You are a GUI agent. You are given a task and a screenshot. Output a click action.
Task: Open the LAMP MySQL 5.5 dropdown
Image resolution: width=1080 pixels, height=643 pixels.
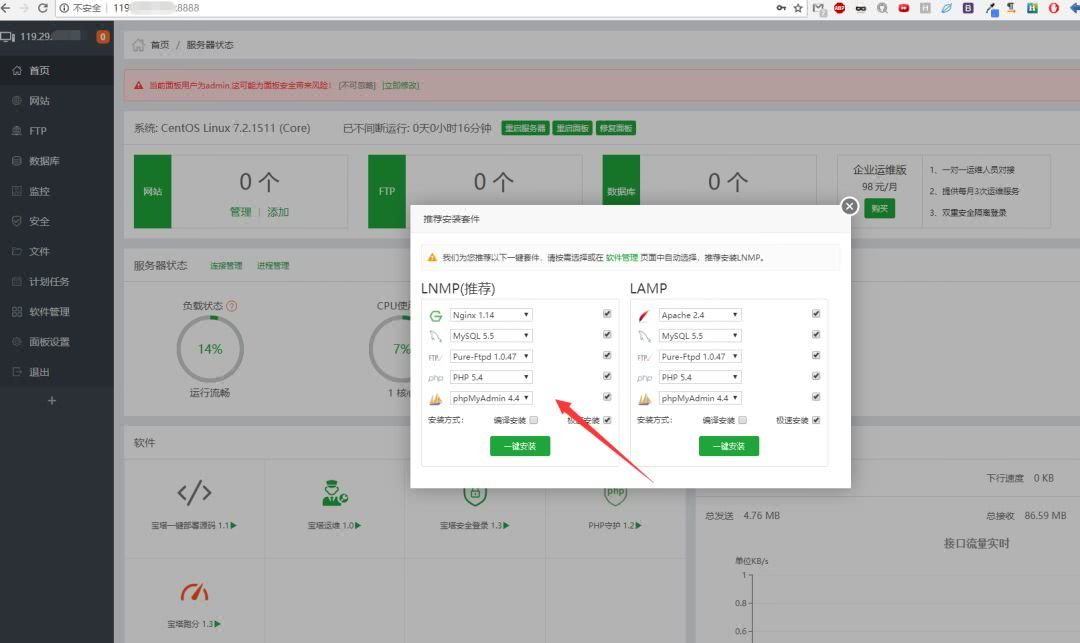coord(700,336)
